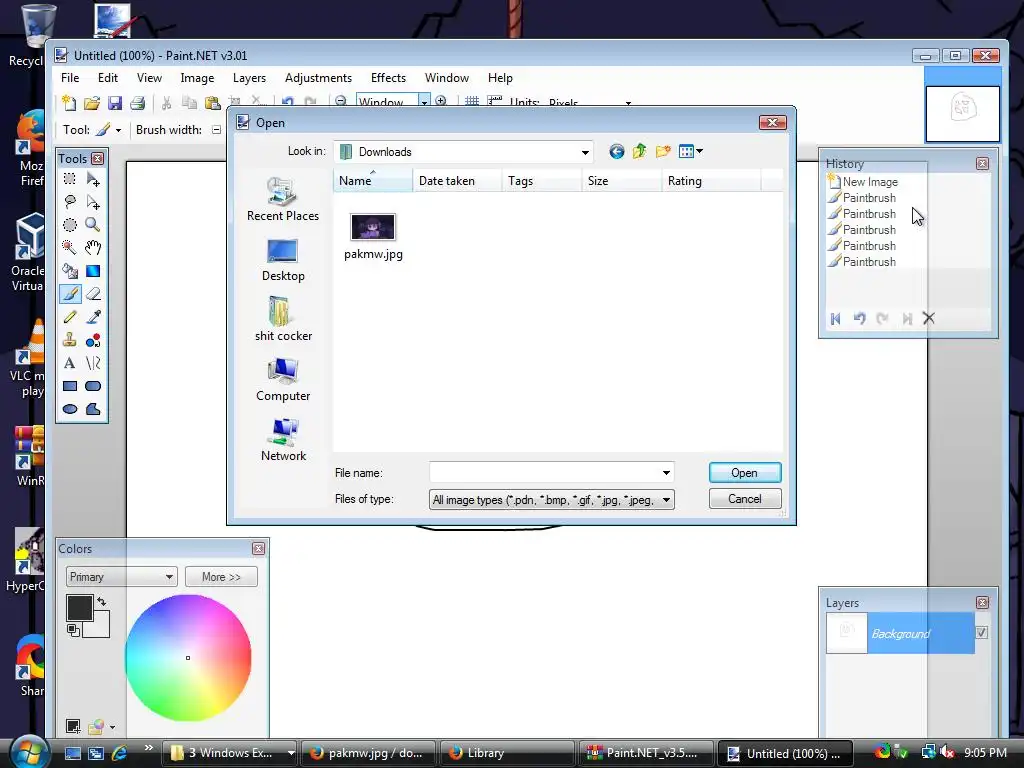
Task: Click the Cancel button
Action: [x=745, y=499]
